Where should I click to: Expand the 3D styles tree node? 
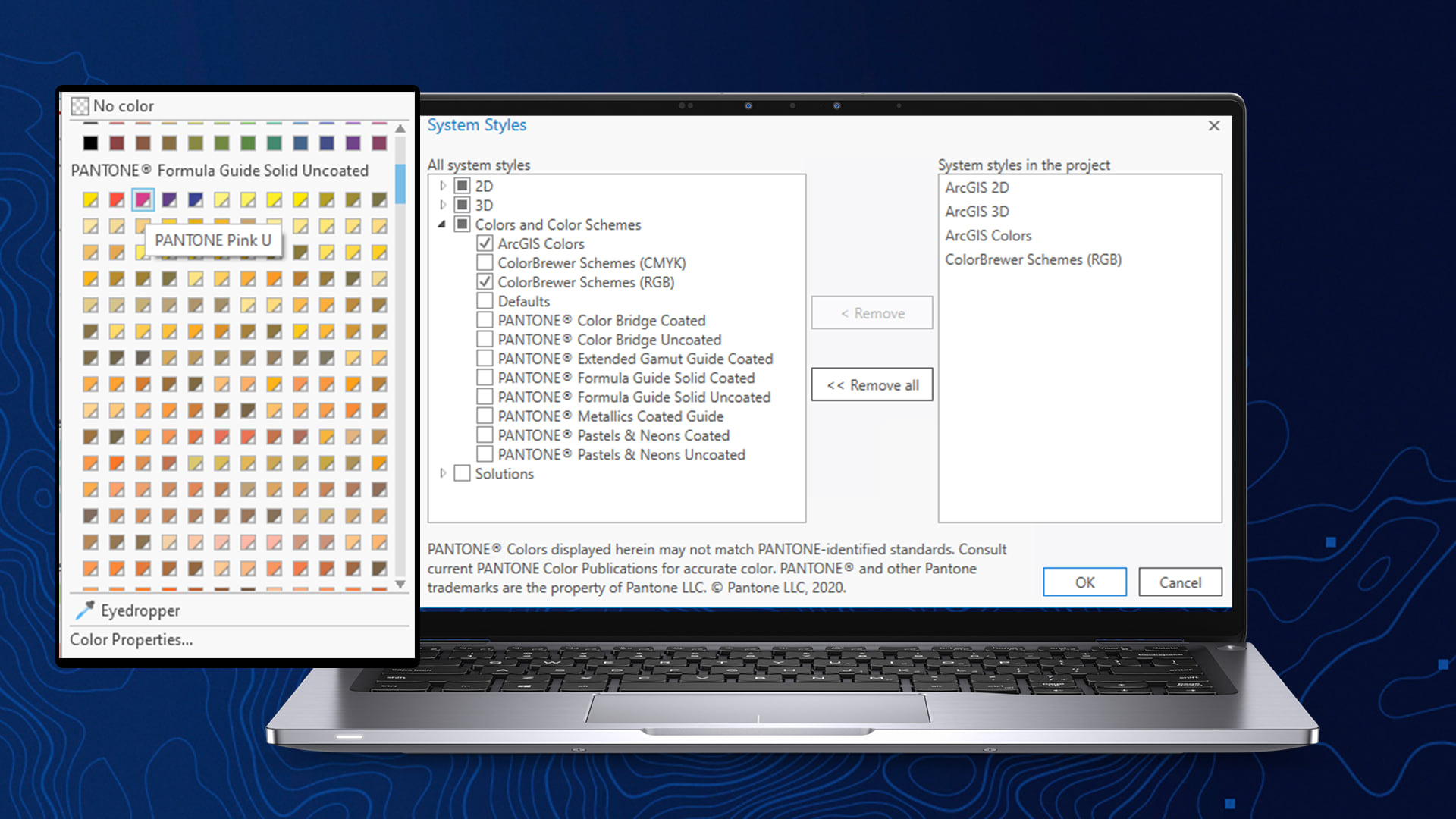(443, 205)
